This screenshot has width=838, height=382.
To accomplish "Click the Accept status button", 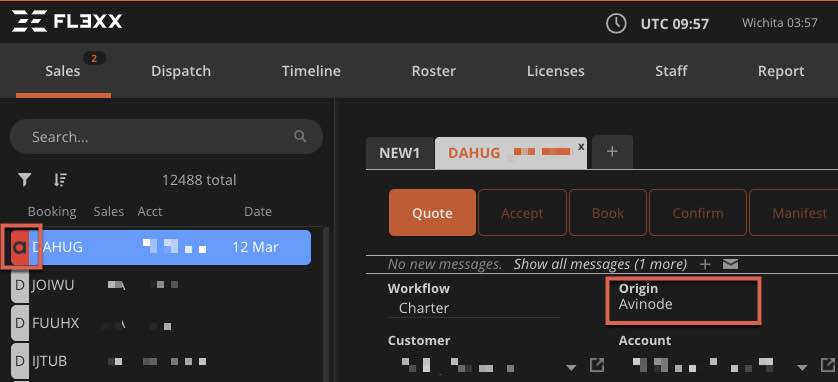I will click(x=522, y=213).
